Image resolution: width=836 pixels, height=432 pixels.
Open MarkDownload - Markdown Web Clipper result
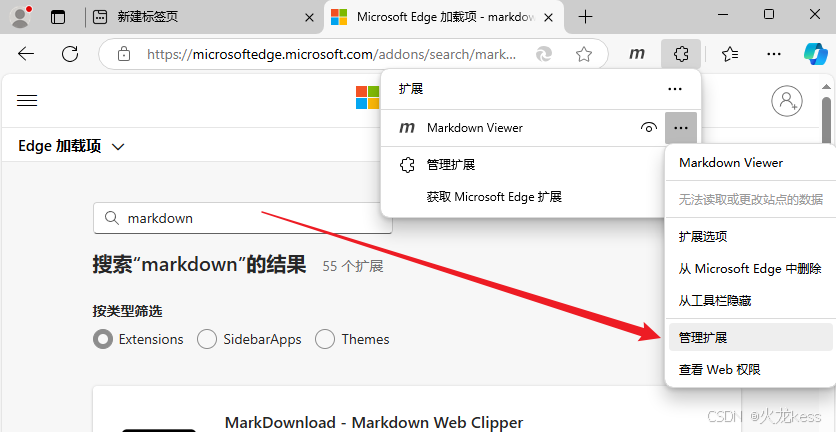click(x=374, y=423)
